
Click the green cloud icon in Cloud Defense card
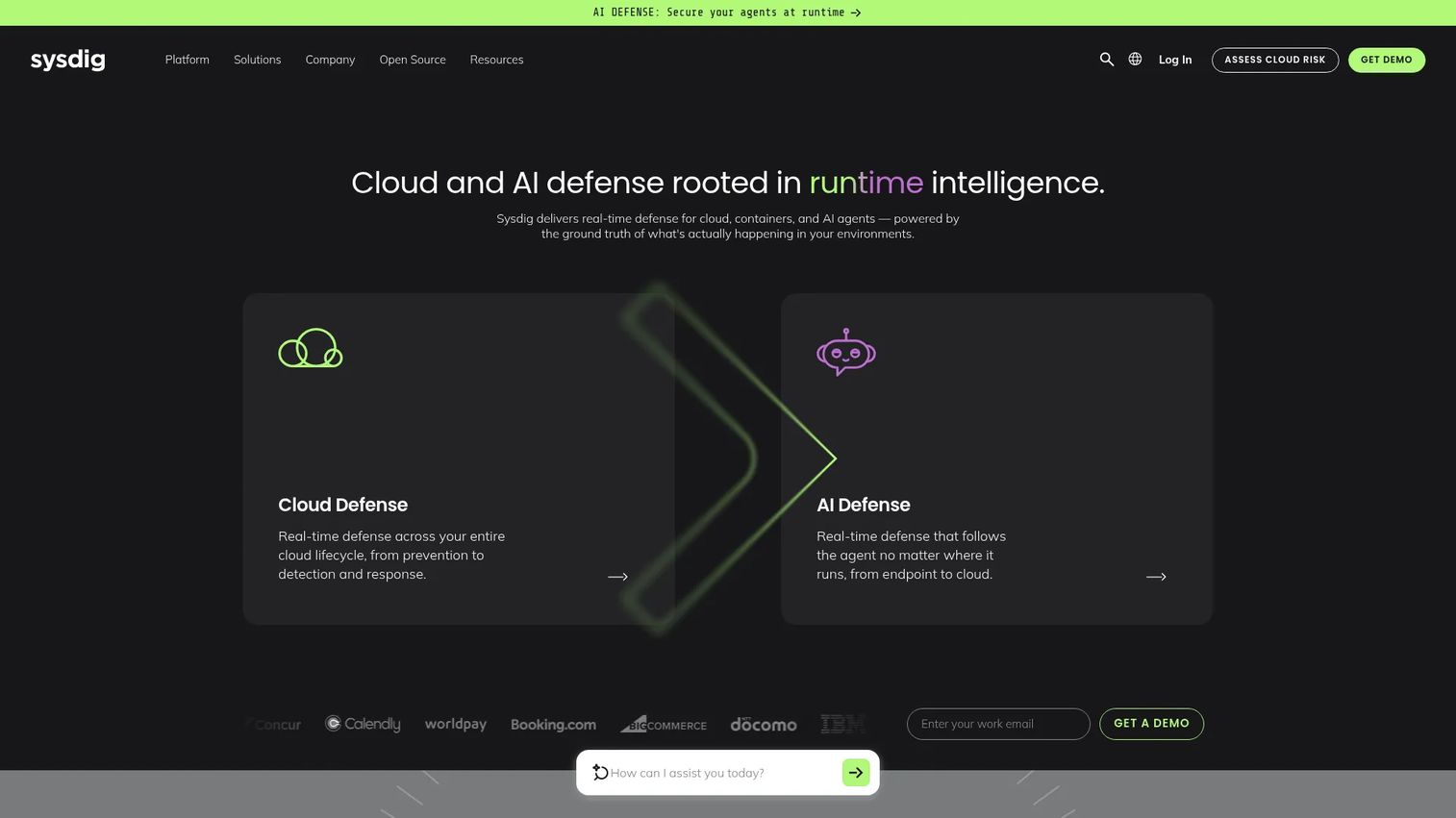tap(311, 348)
